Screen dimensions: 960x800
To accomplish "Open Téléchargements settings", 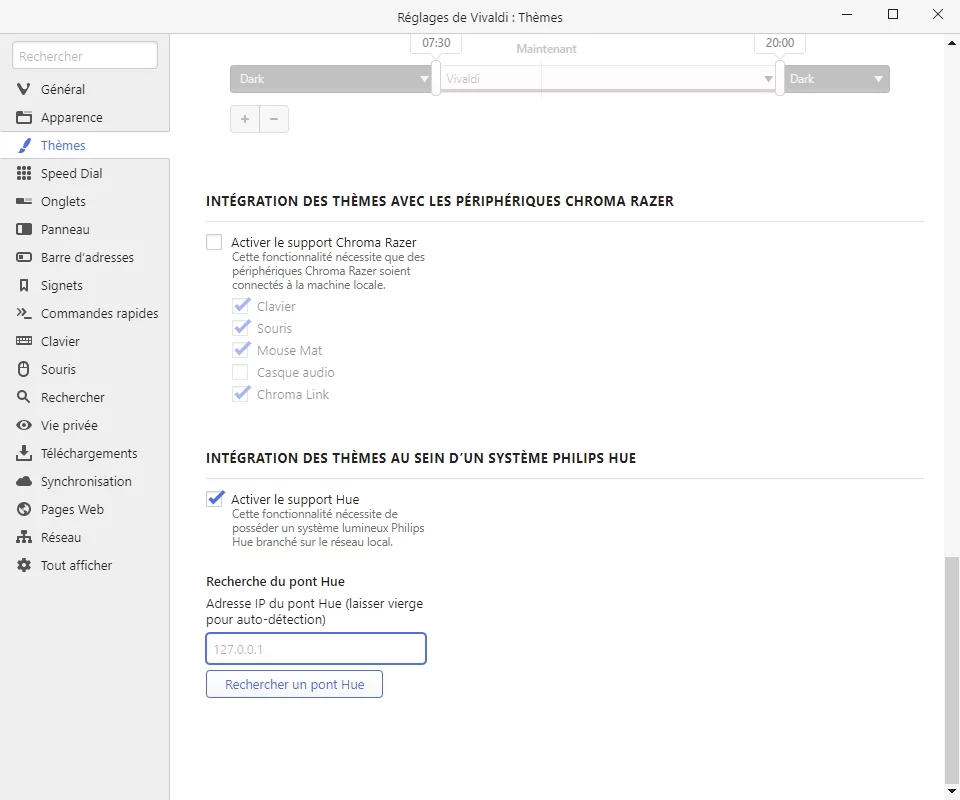I will (85, 454).
